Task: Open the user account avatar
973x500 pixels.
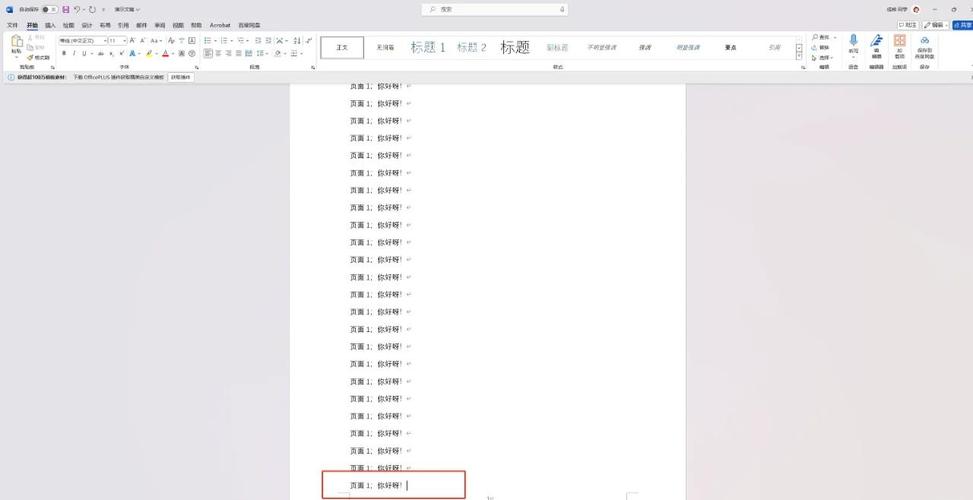Action: [917, 9]
